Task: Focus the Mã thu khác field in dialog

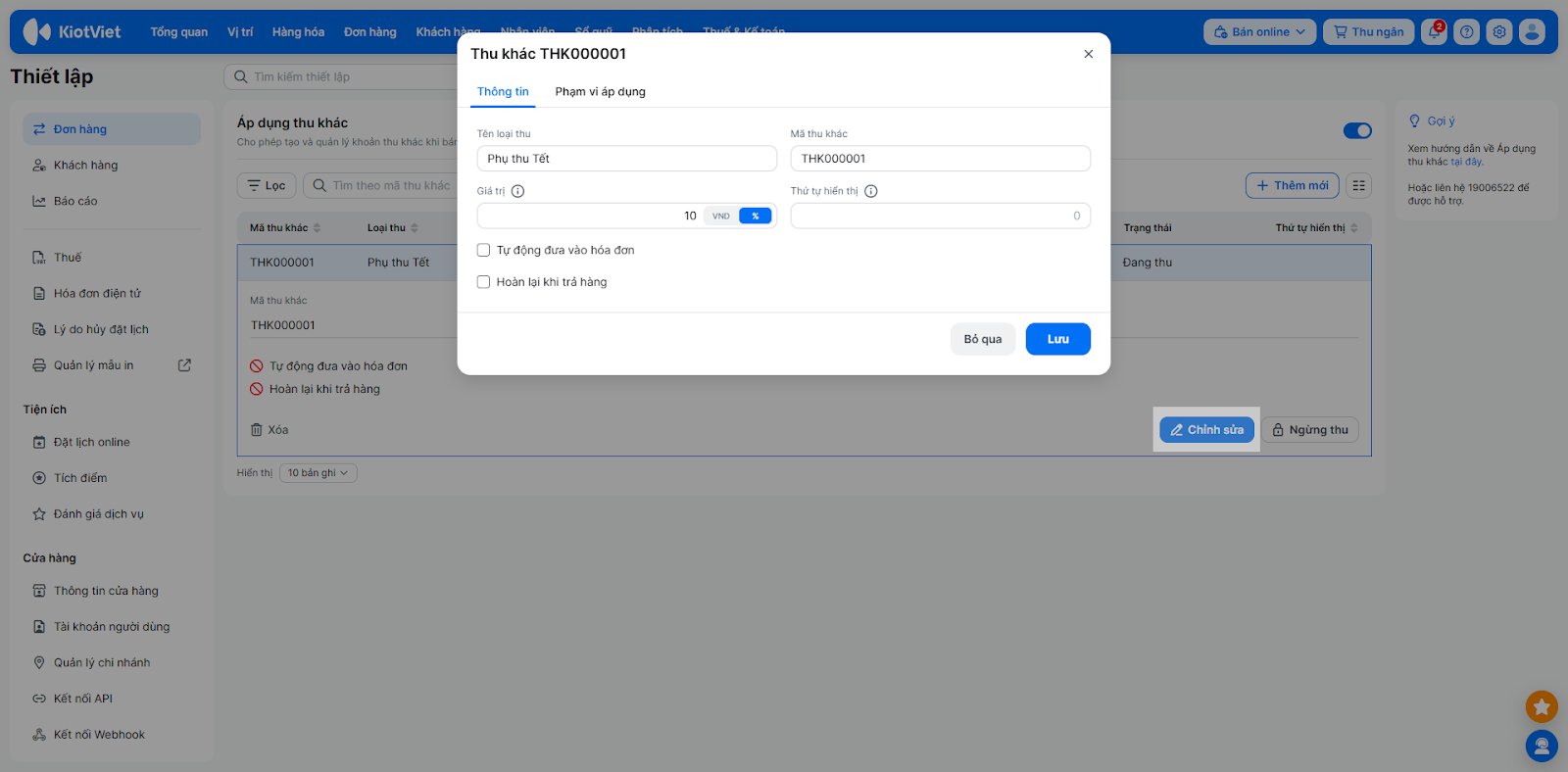Action: [941, 159]
